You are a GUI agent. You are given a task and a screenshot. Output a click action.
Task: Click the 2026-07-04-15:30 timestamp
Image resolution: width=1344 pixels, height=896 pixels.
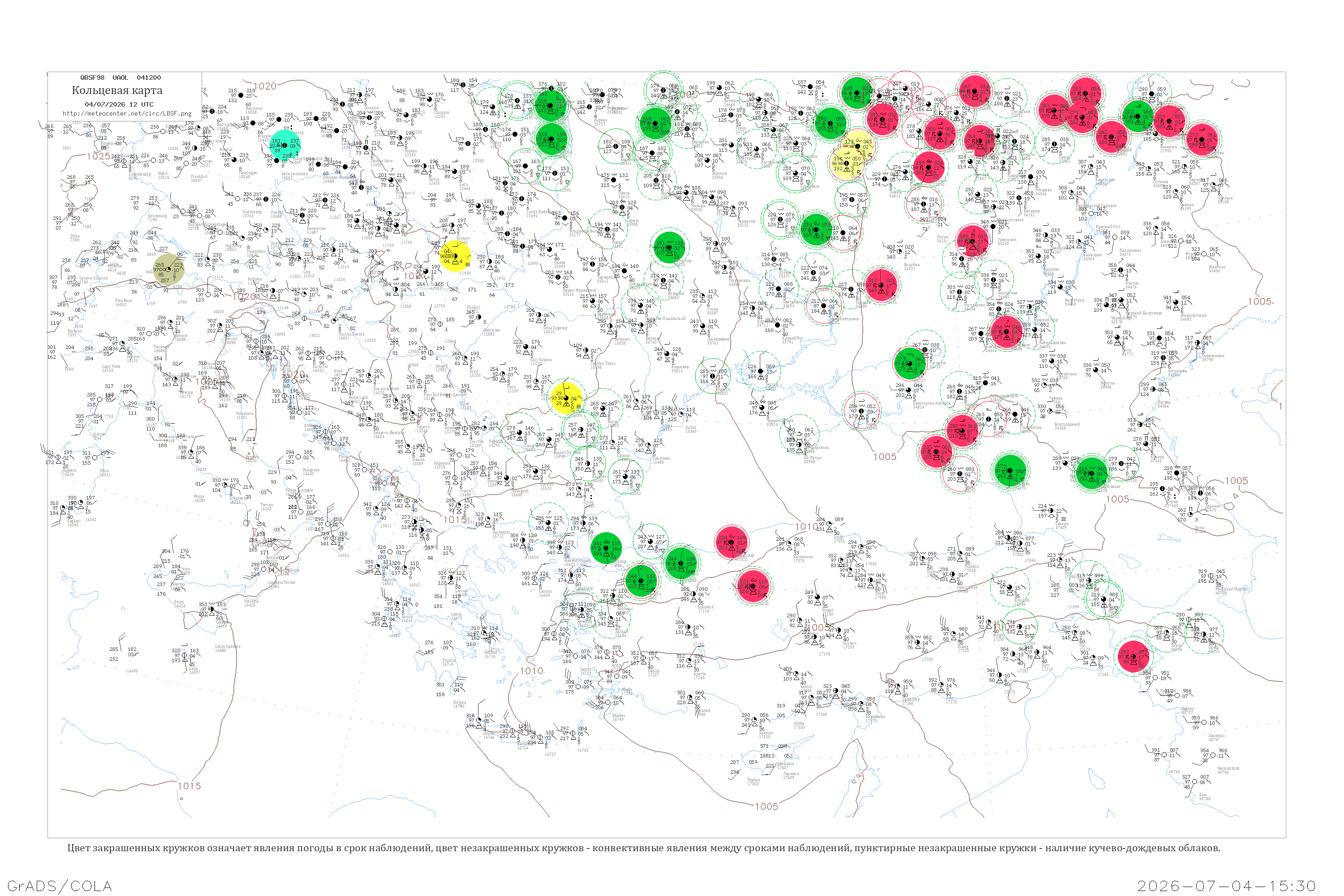click(1227, 886)
